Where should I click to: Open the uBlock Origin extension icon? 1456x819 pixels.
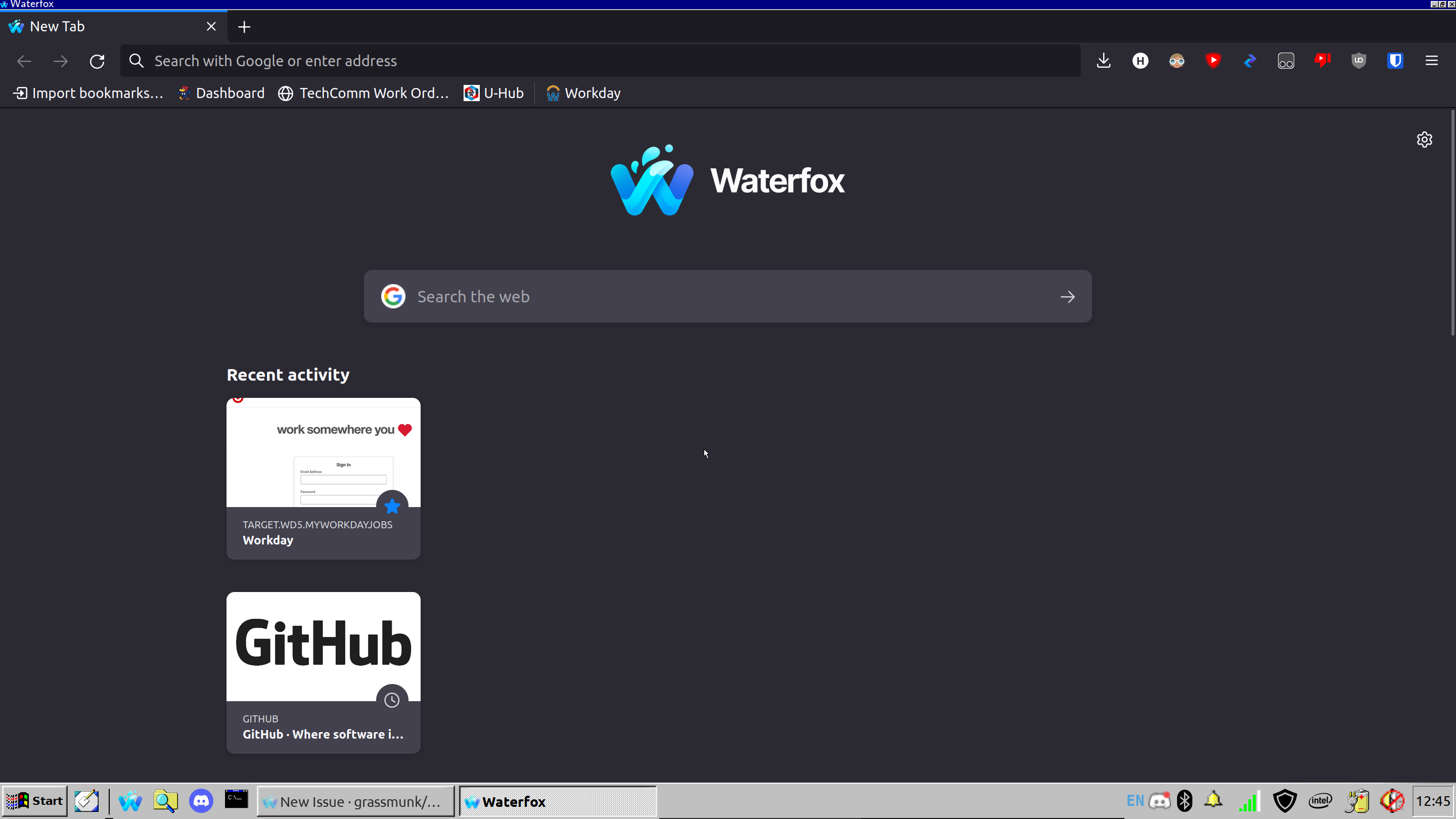[1359, 61]
